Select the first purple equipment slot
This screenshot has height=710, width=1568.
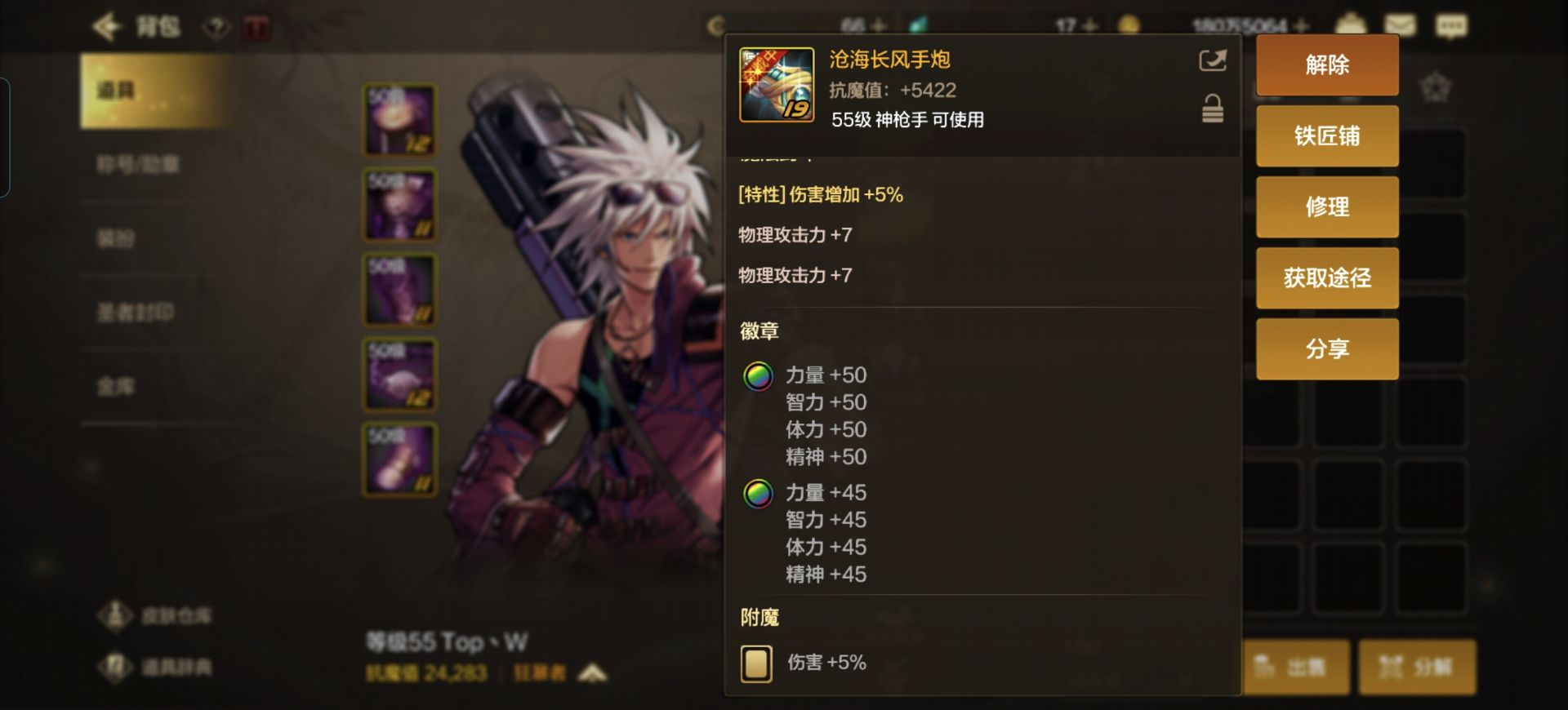coord(399,120)
